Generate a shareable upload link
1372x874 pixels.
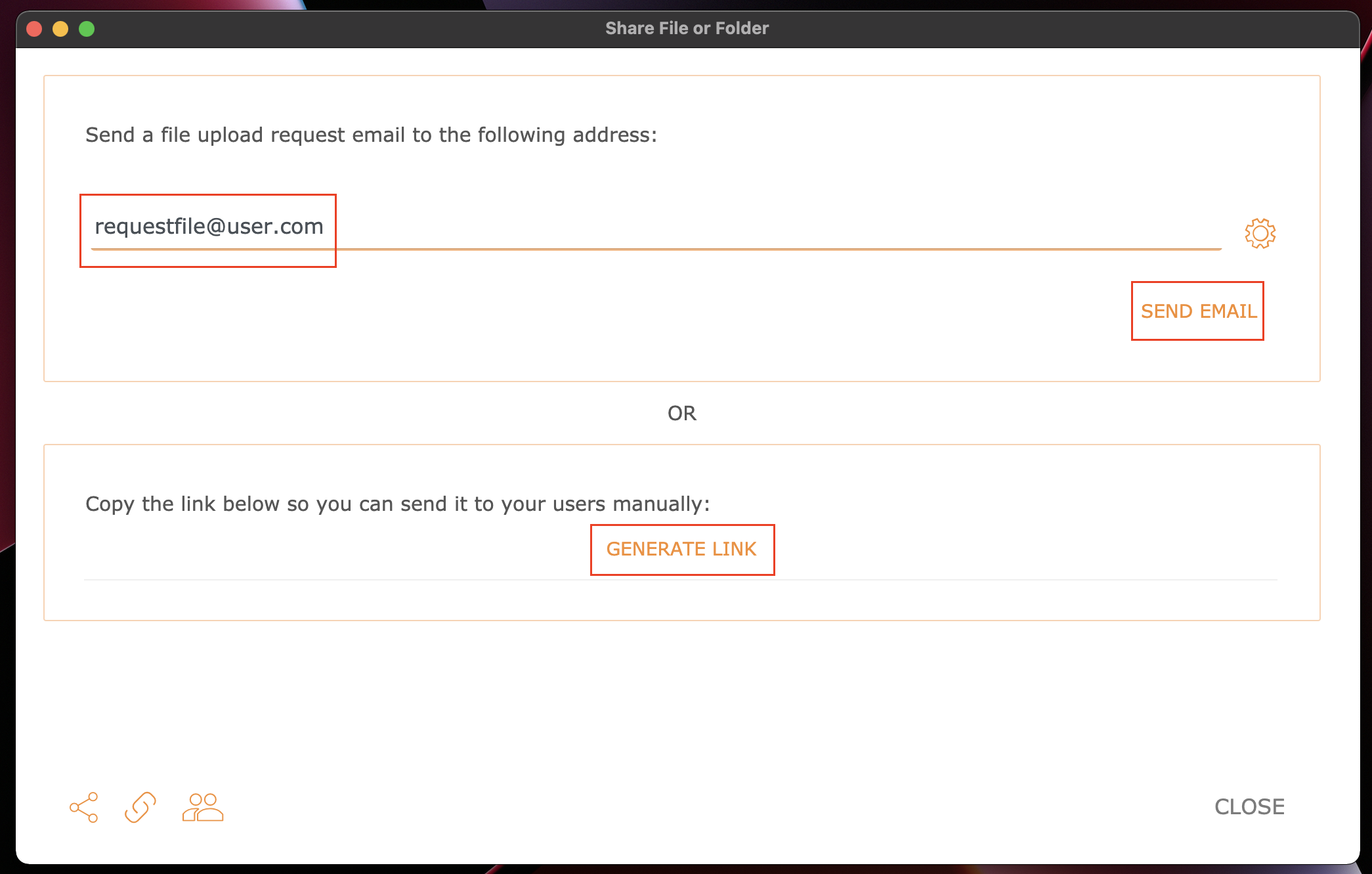[x=681, y=549]
